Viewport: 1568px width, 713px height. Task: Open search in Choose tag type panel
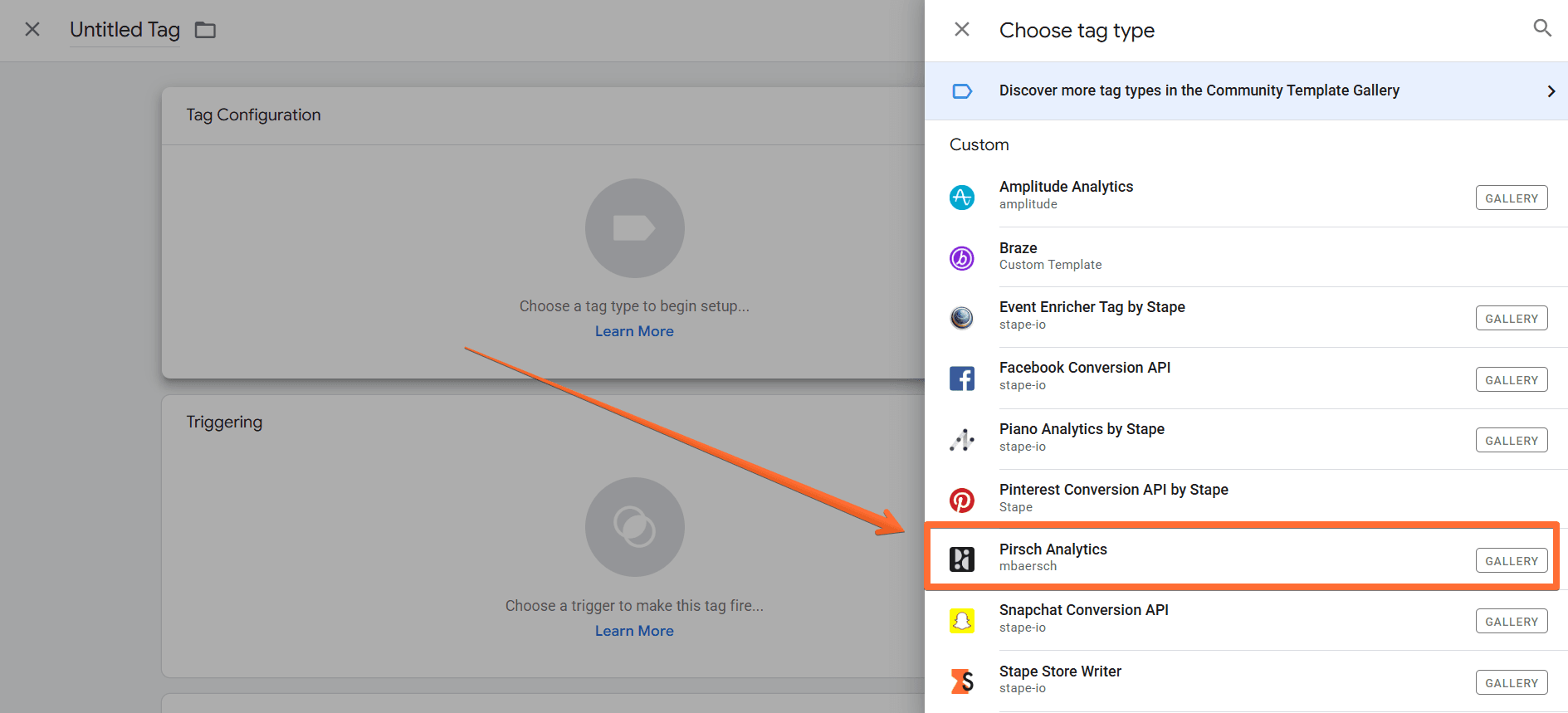pyautogui.click(x=1542, y=28)
